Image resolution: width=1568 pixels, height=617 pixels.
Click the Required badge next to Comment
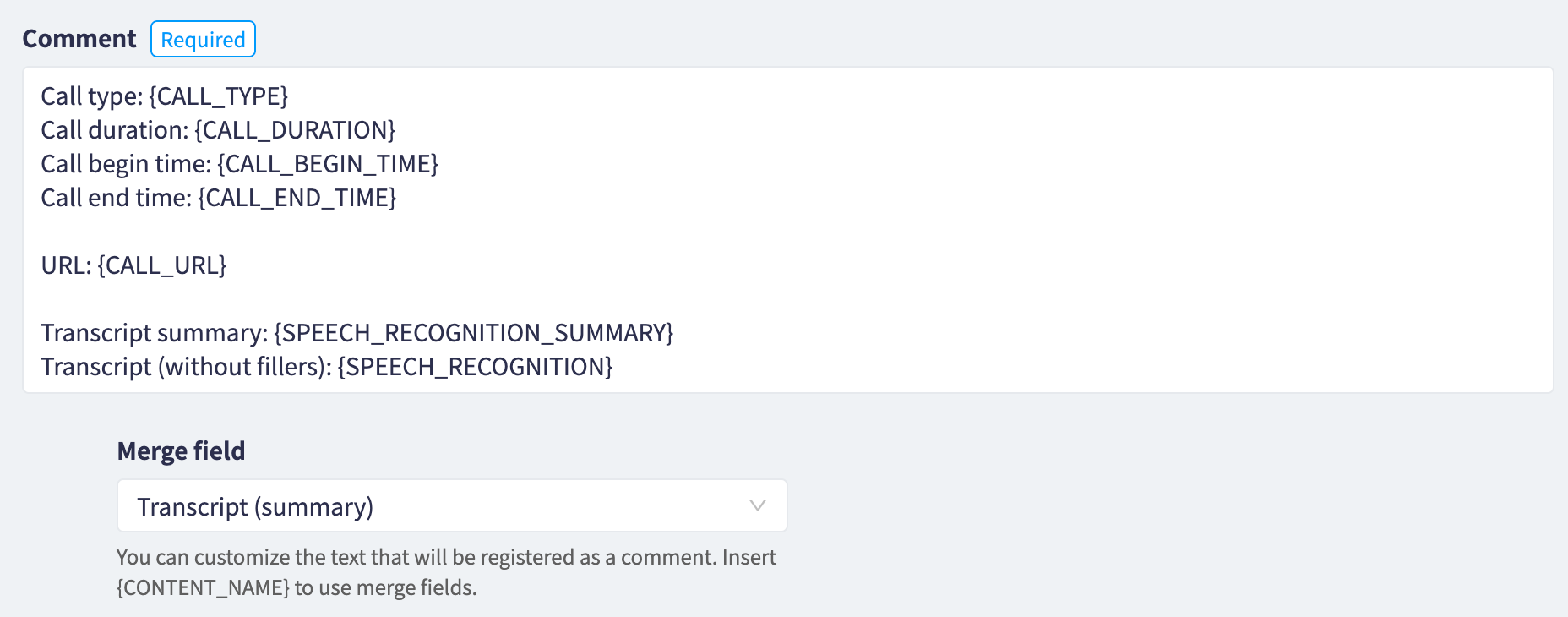203,40
